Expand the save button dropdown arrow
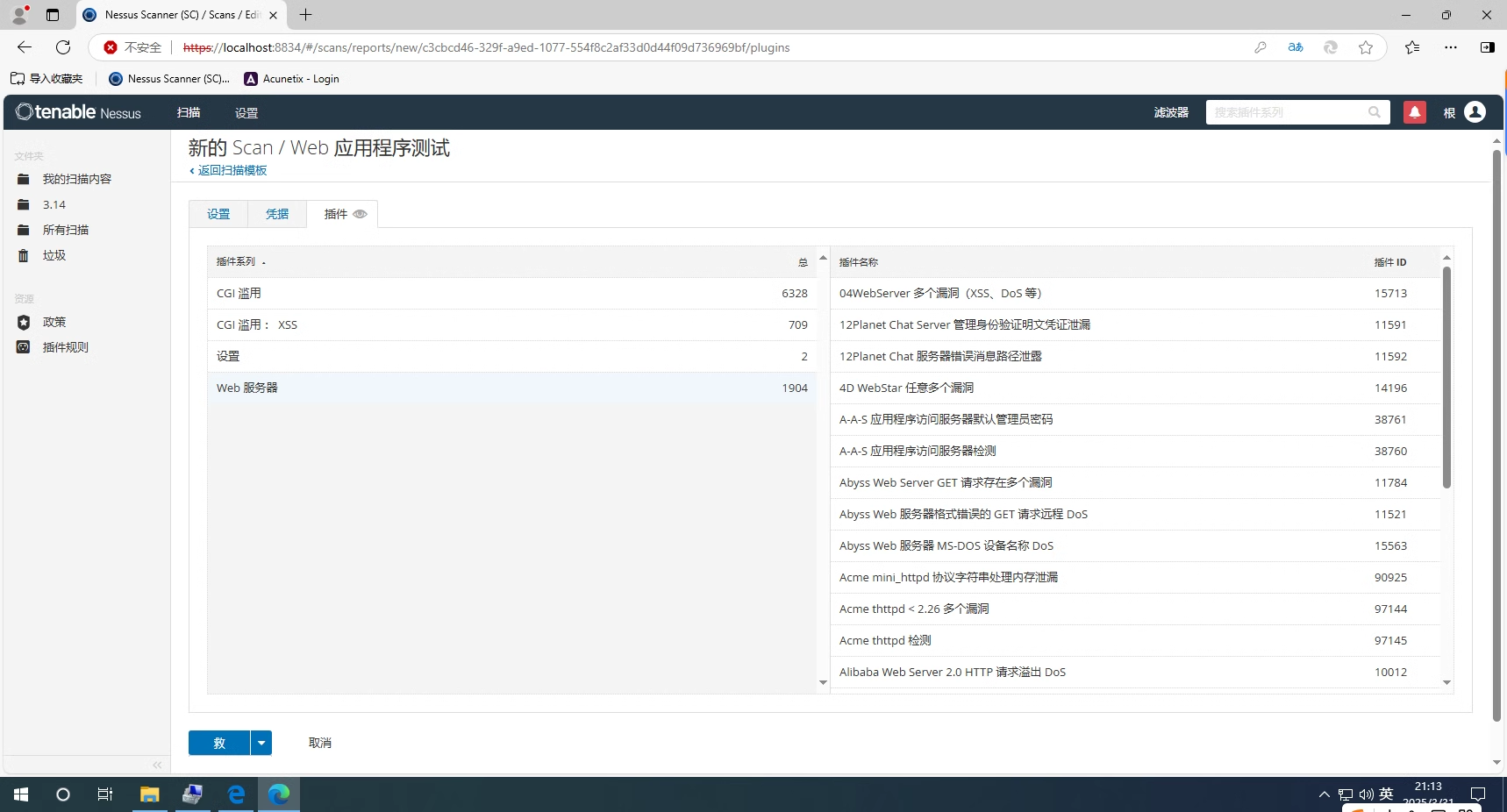 point(261,743)
